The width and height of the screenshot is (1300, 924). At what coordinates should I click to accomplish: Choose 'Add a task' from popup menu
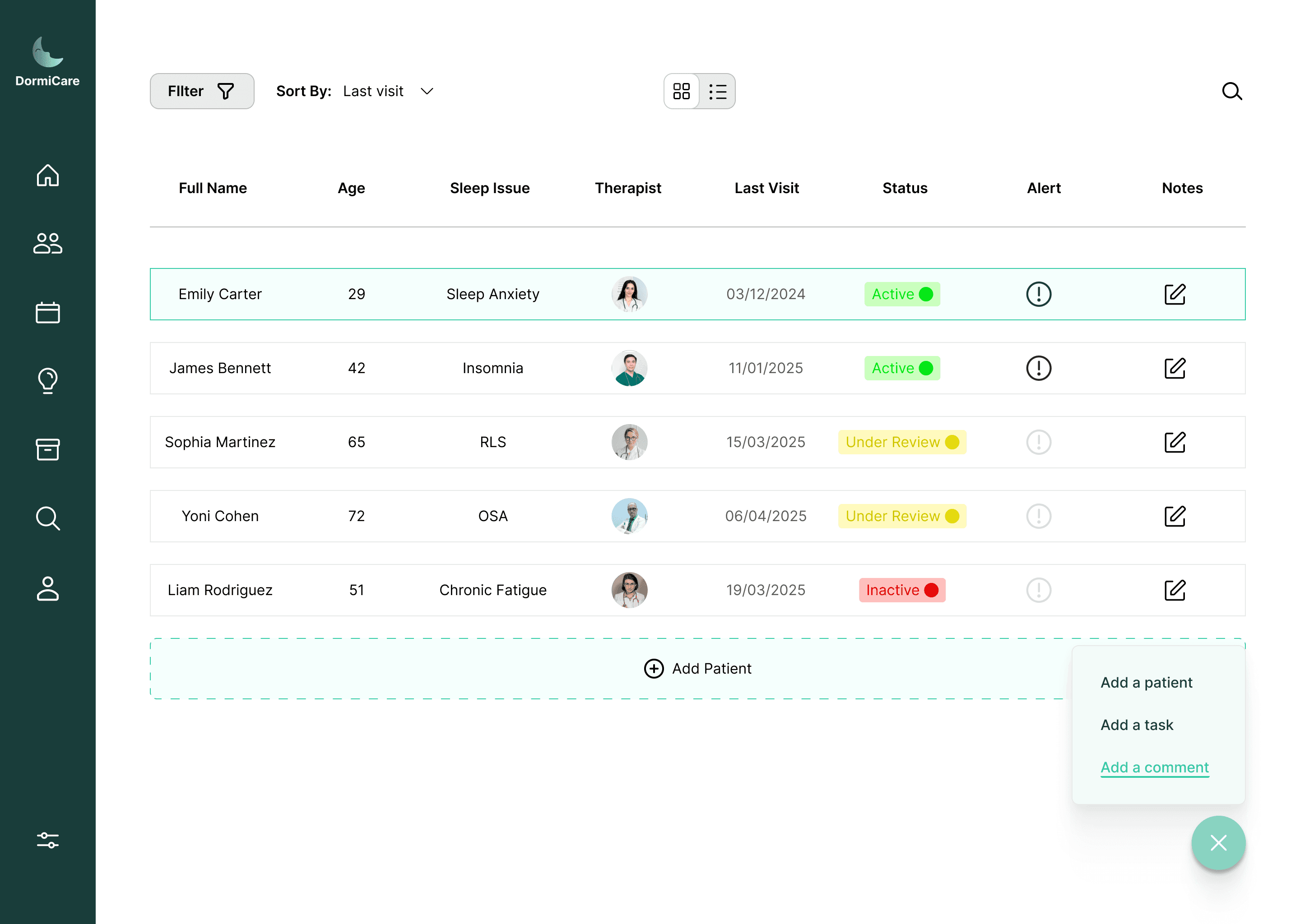[x=1137, y=725]
